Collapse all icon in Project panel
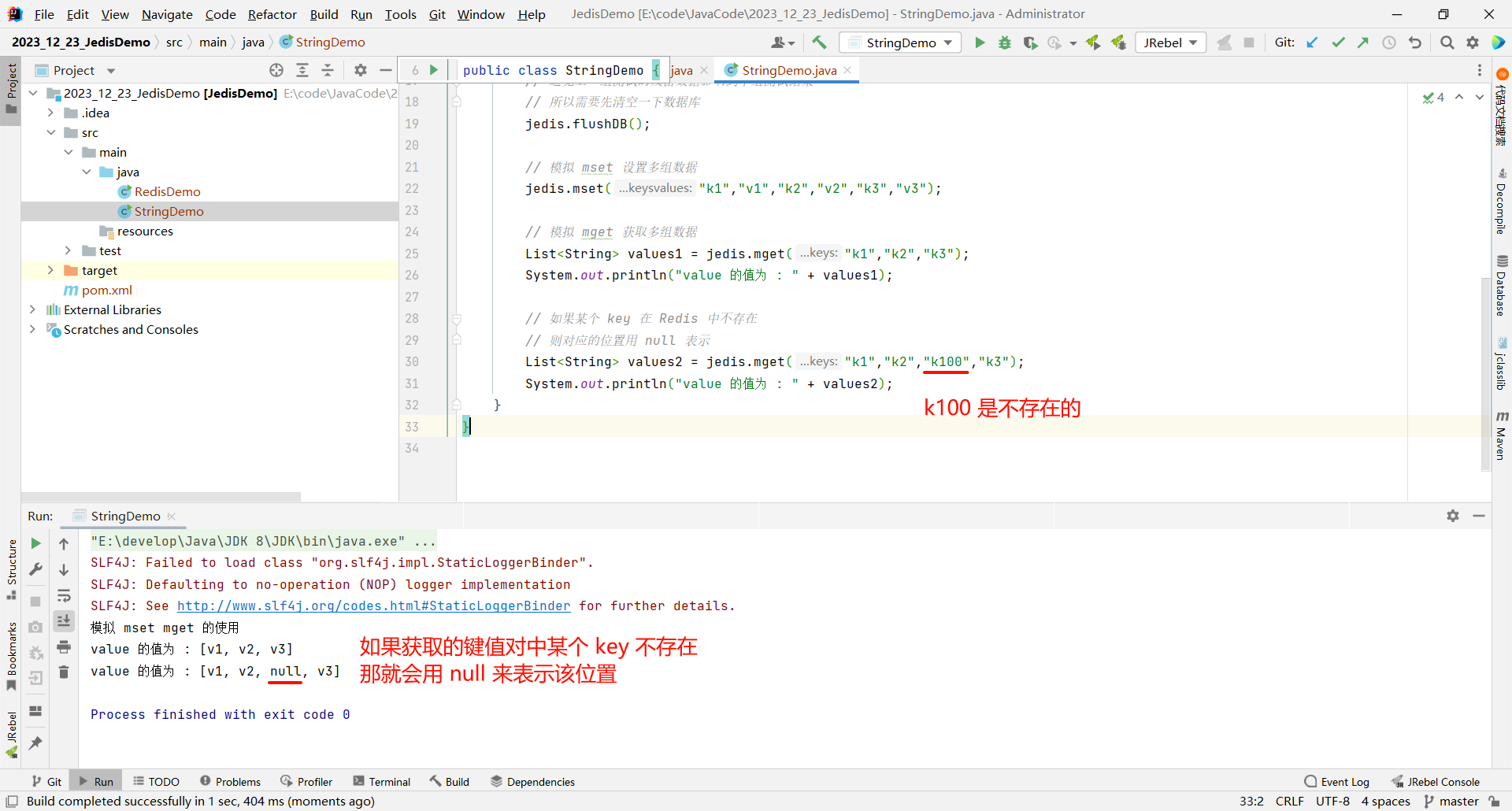1512x811 pixels. click(x=328, y=70)
